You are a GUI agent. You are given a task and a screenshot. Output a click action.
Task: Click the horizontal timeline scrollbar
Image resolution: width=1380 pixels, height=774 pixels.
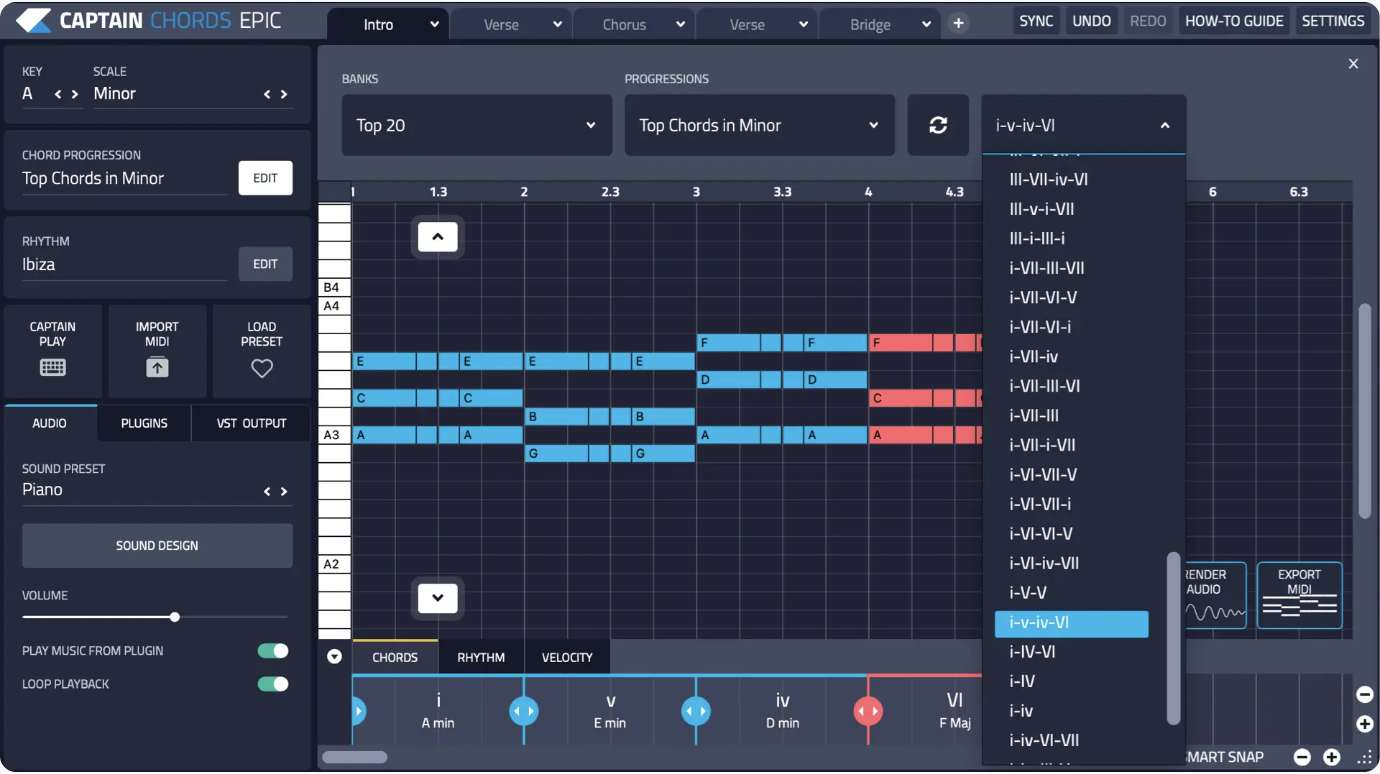(354, 758)
